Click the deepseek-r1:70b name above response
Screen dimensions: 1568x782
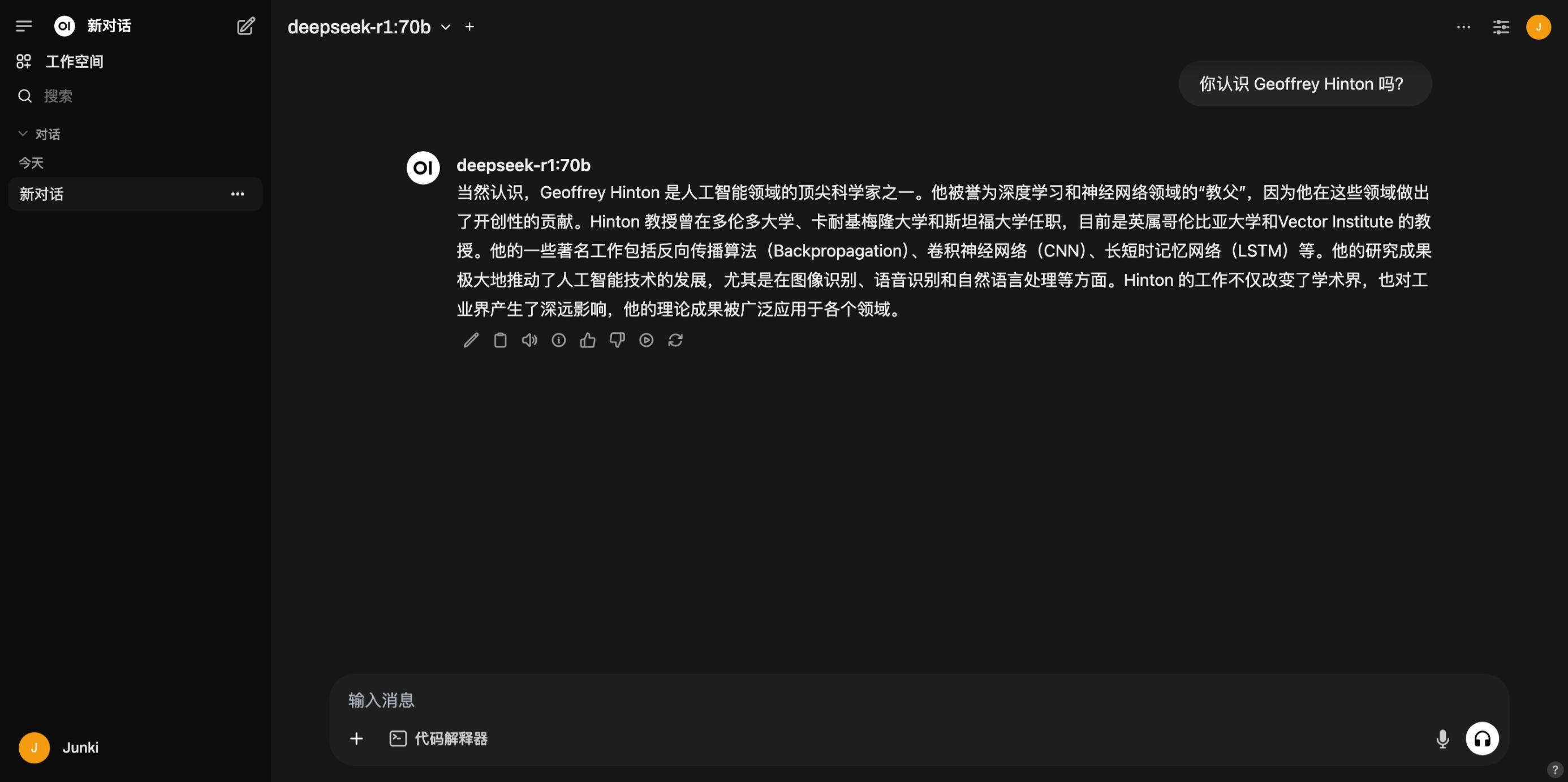point(523,165)
